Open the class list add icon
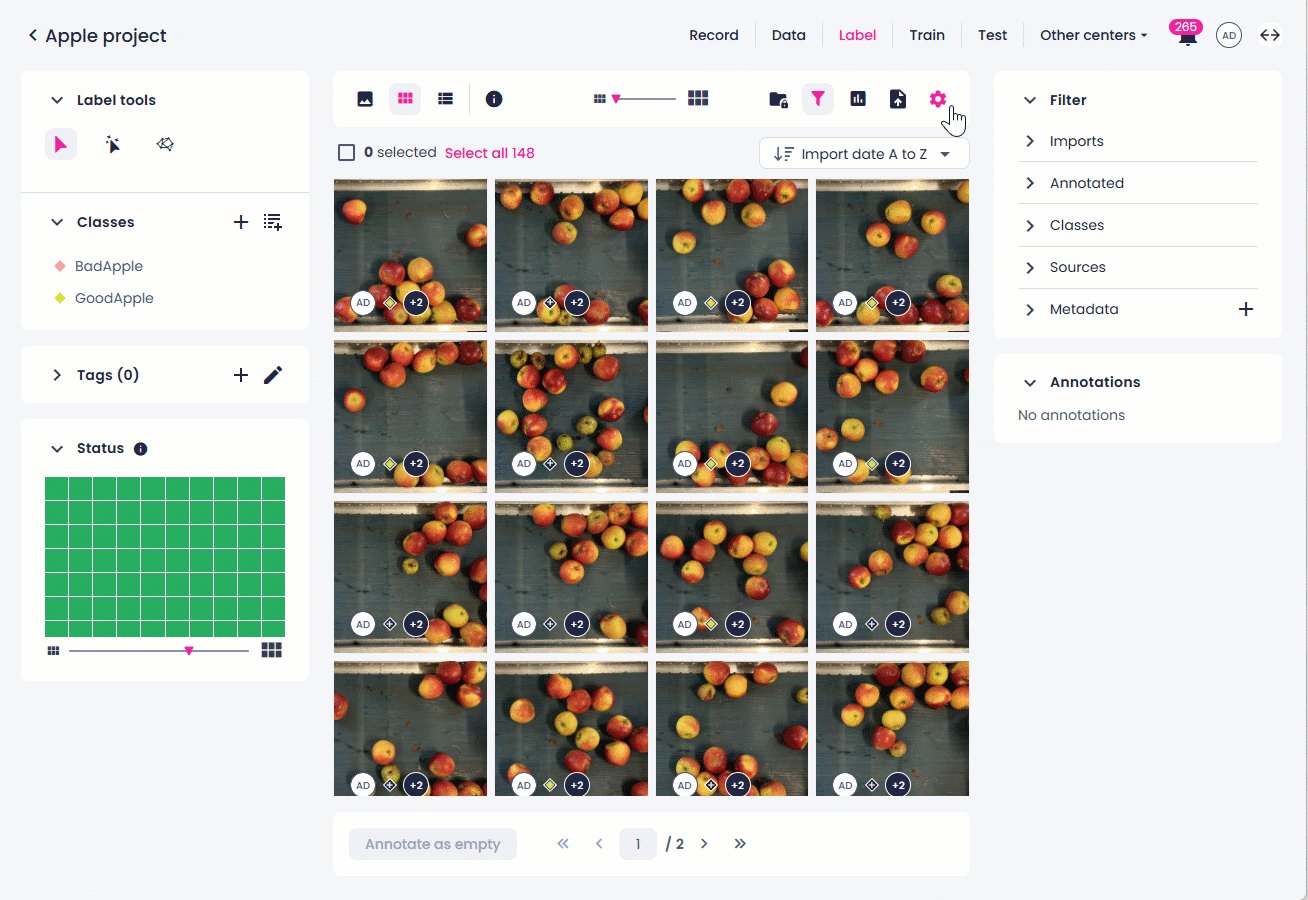Screen dimensions: 1308x900 tap(272, 222)
